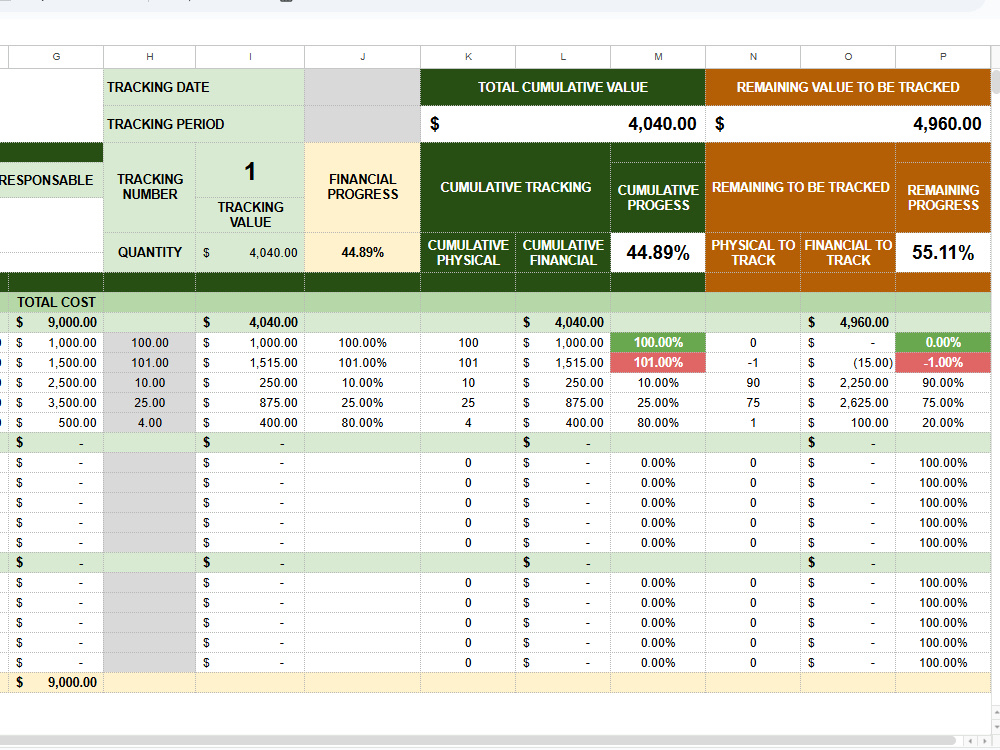Select the REMAINING TO BE TRACKED header

tap(800, 188)
